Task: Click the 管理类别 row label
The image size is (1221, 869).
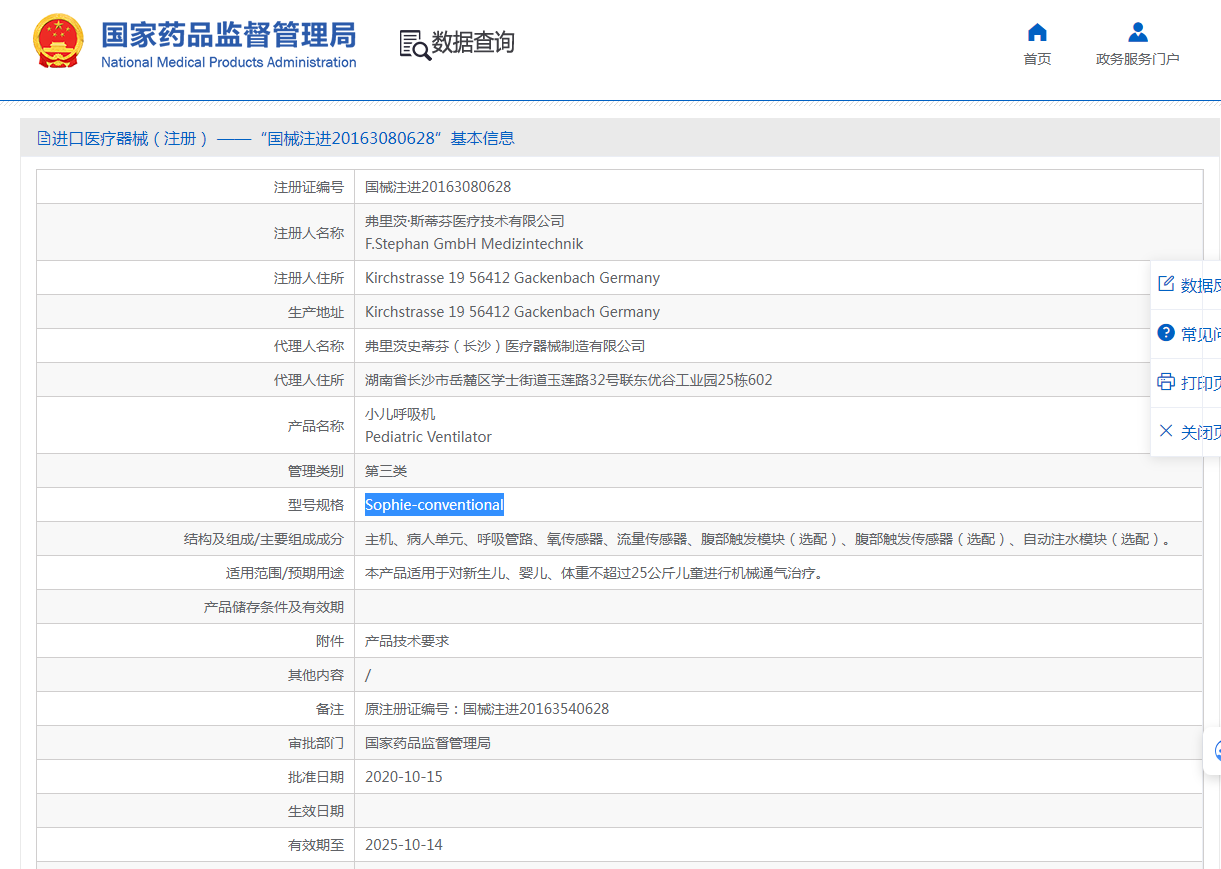Action: tap(316, 471)
